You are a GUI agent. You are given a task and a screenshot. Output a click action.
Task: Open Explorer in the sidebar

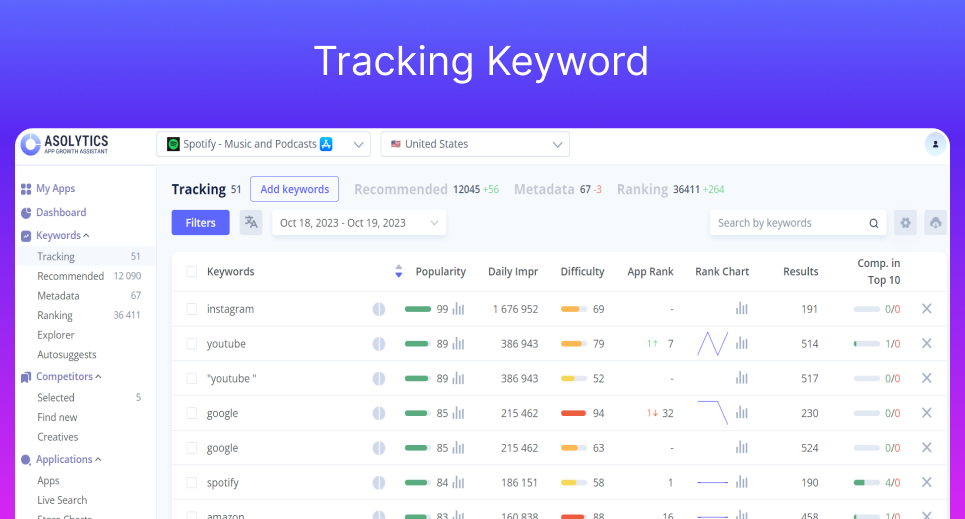pos(55,335)
